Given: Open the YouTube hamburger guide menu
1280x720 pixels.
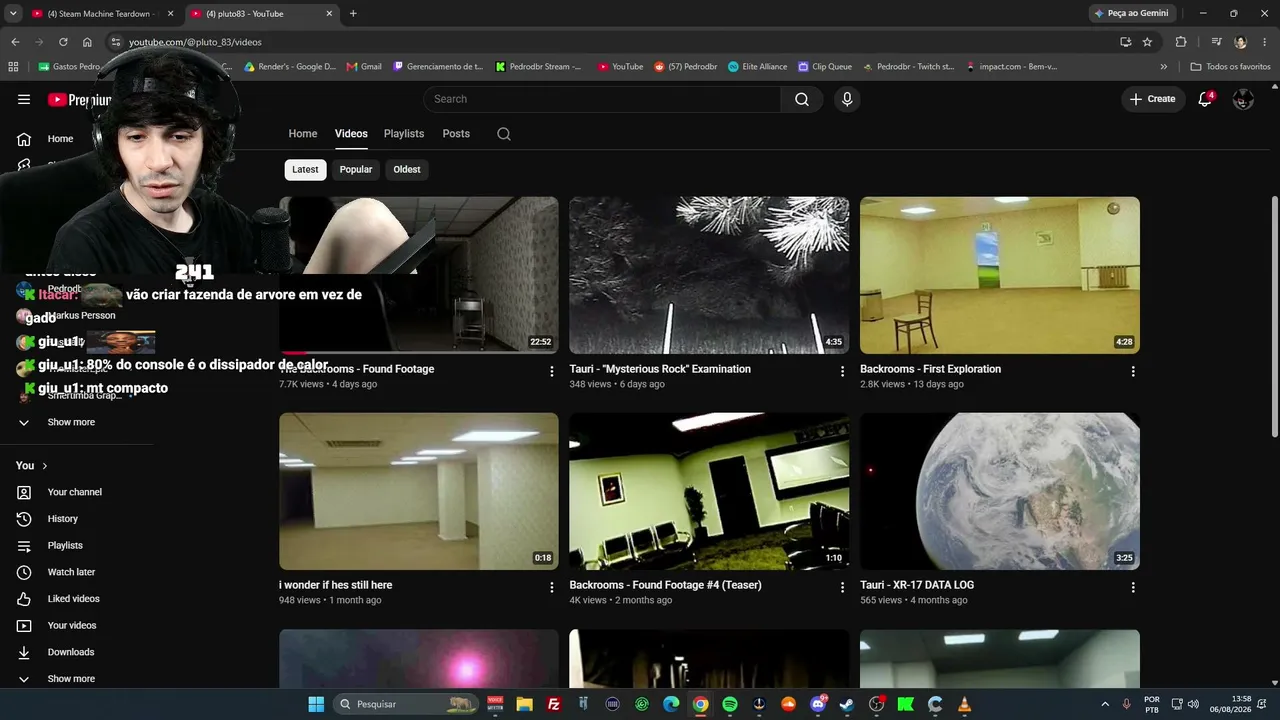Looking at the screenshot, I should 24,99.
